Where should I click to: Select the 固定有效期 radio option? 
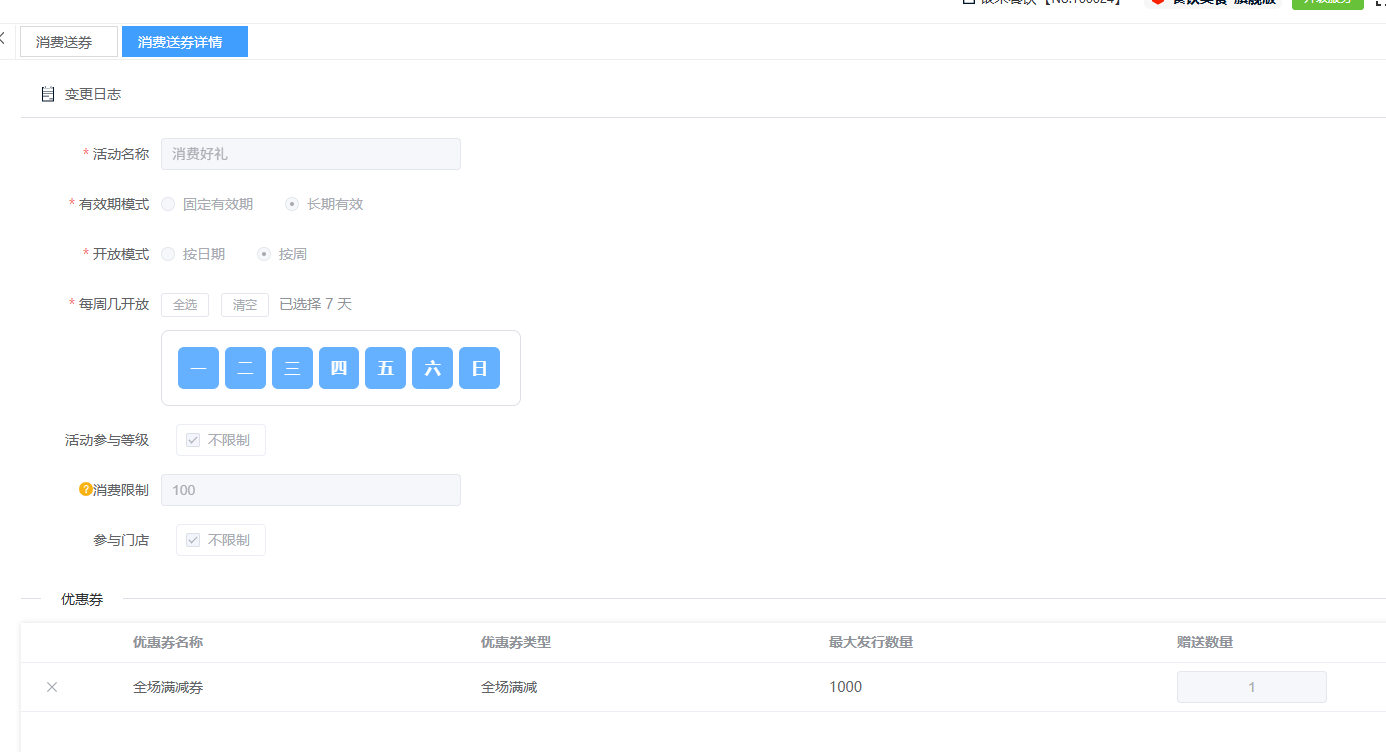tap(168, 204)
